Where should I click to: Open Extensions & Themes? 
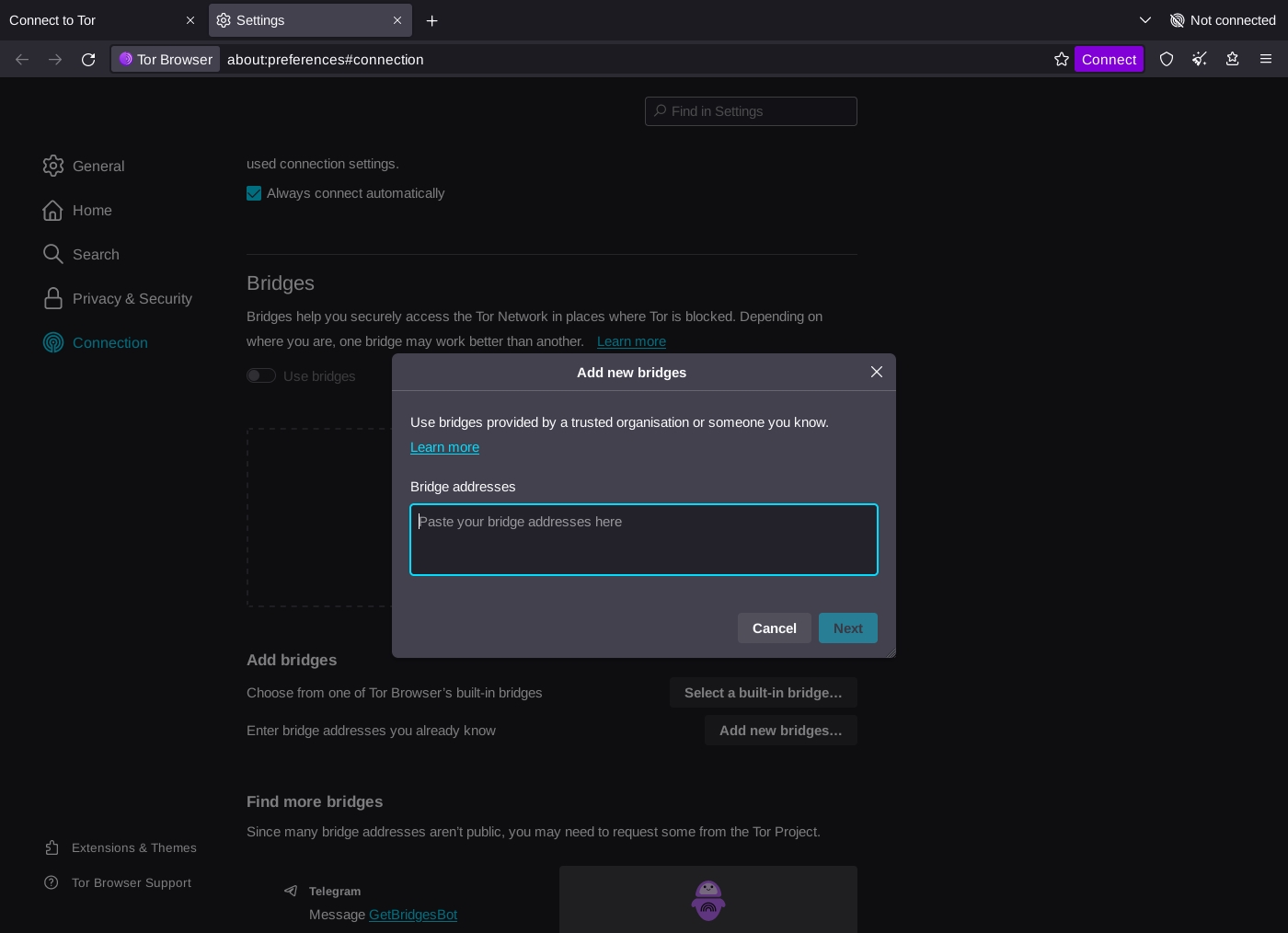coord(121,847)
